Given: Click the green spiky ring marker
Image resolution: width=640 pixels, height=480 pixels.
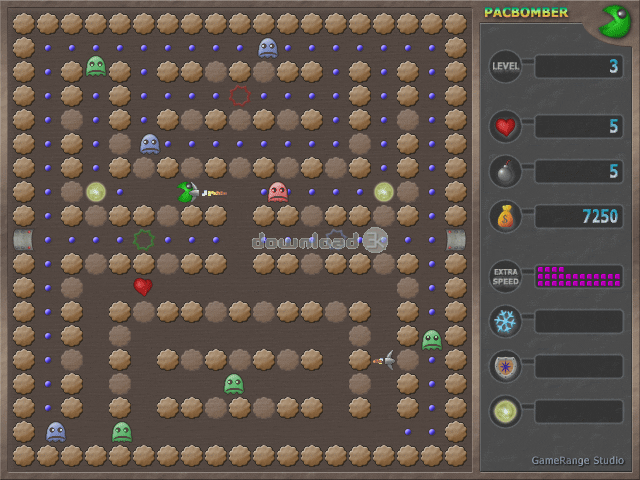Looking at the screenshot, I should pyautogui.click(x=144, y=240).
